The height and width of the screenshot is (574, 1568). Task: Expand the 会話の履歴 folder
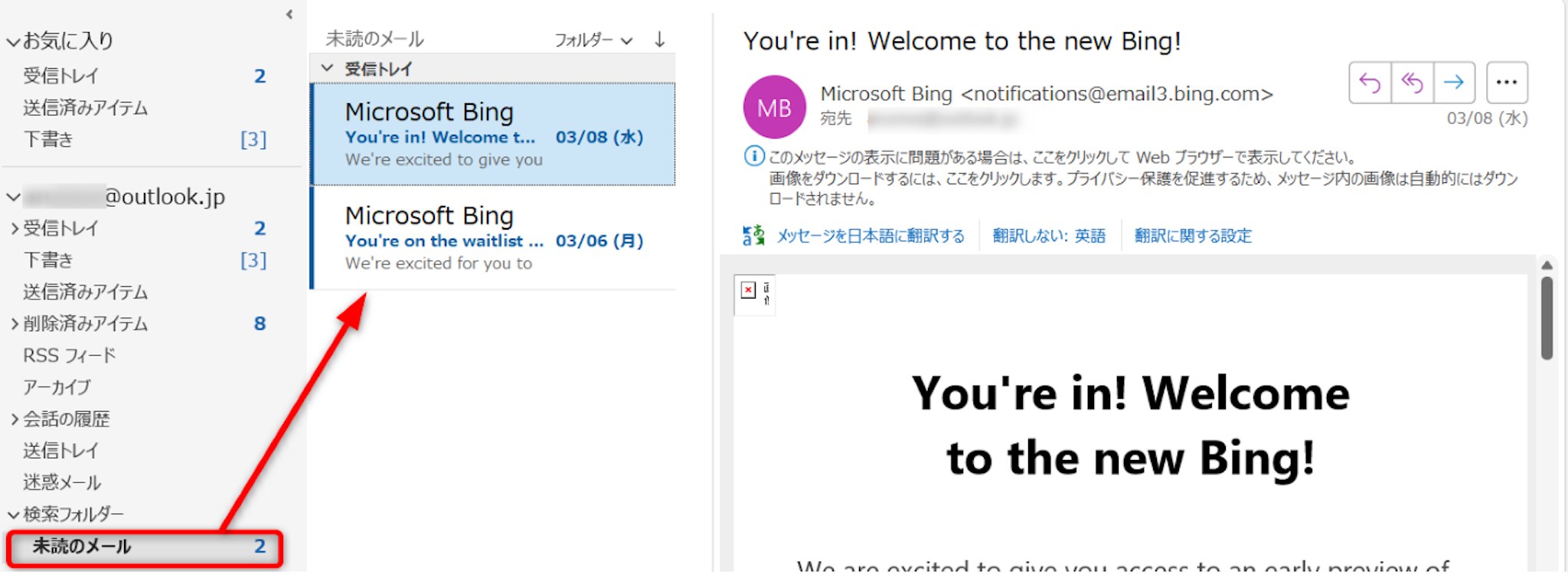[15, 419]
